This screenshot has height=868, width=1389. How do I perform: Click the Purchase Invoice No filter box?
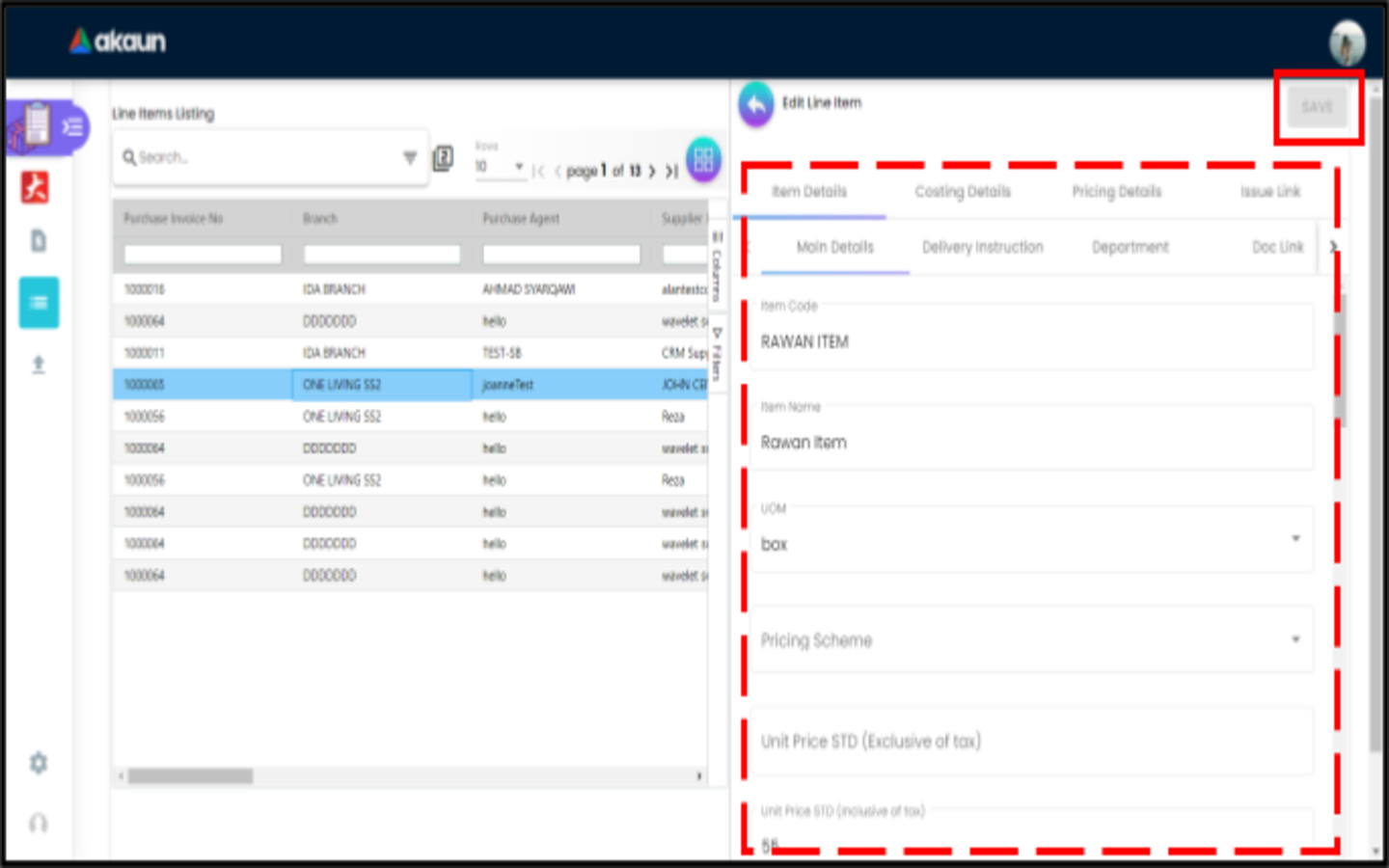point(203,255)
